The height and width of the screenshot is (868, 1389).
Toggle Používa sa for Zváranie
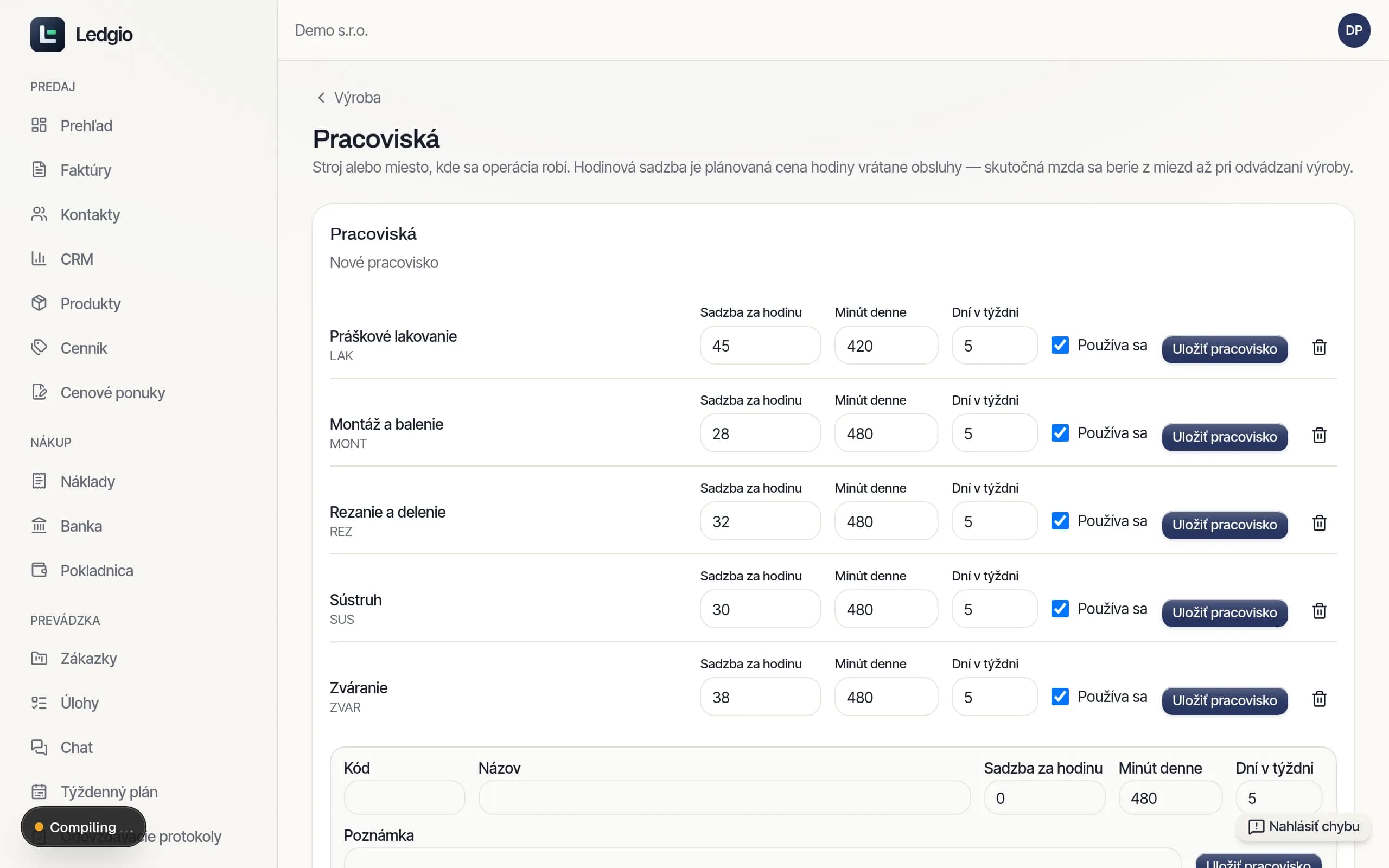pyautogui.click(x=1060, y=697)
